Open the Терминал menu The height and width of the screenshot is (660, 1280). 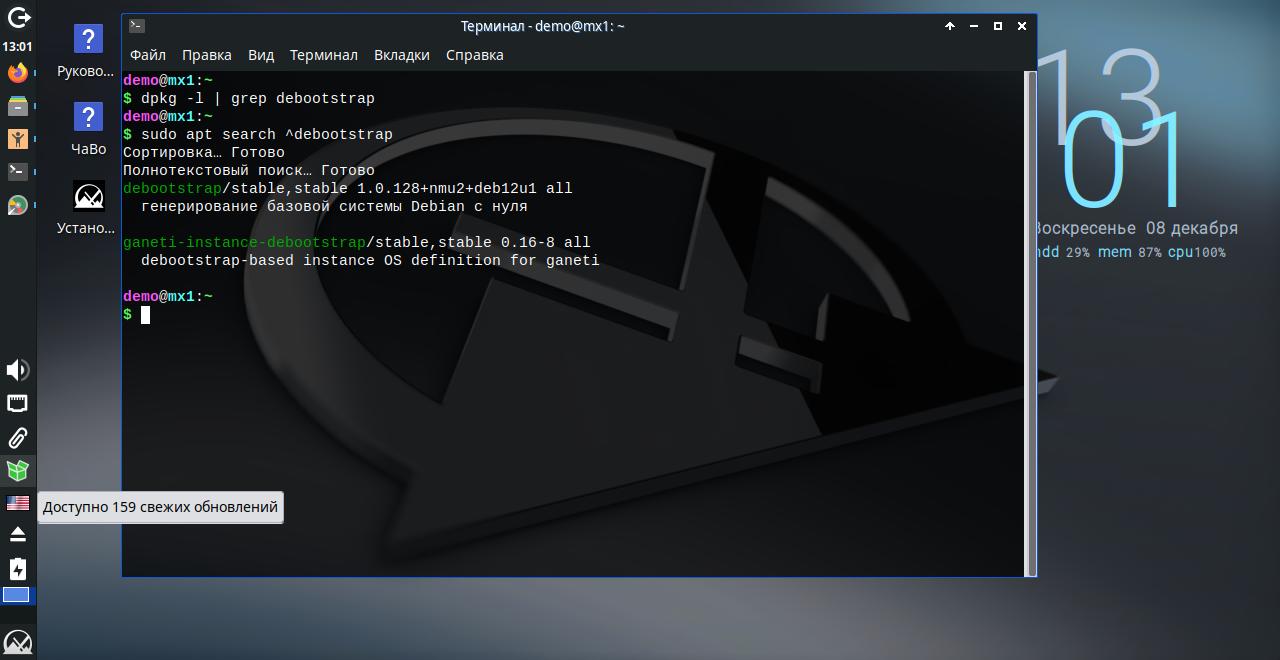[324, 55]
